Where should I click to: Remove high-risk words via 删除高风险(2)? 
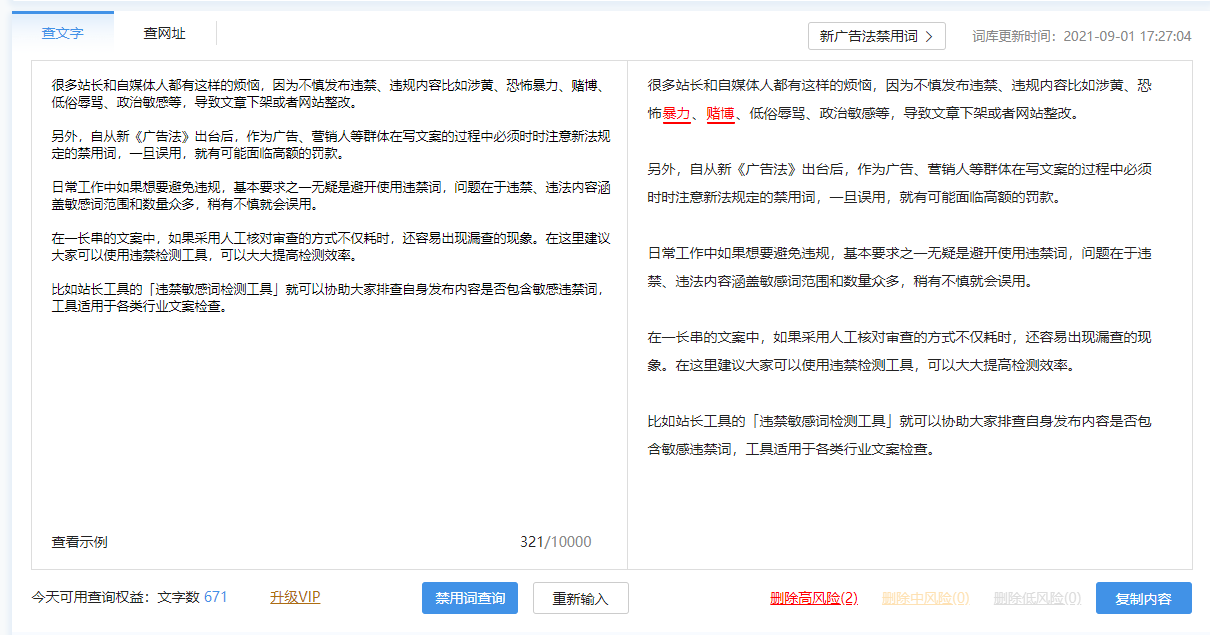tap(813, 598)
